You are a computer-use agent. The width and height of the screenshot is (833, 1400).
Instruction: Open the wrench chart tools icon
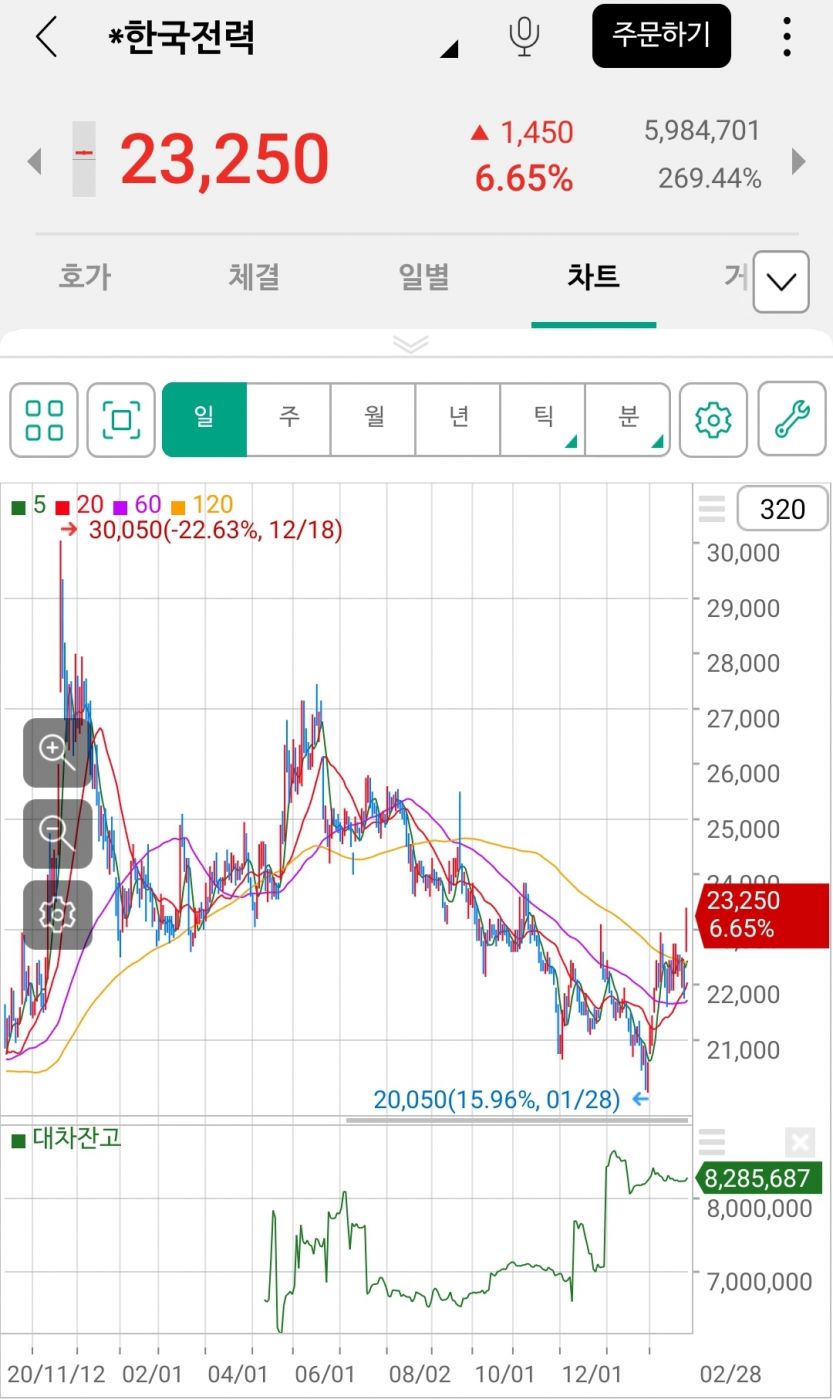click(792, 420)
